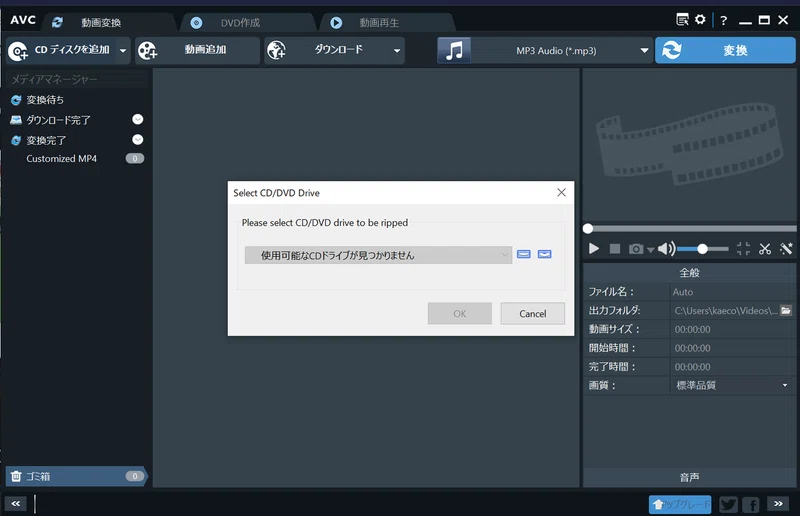Play the preview video

(x=593, y=249)
